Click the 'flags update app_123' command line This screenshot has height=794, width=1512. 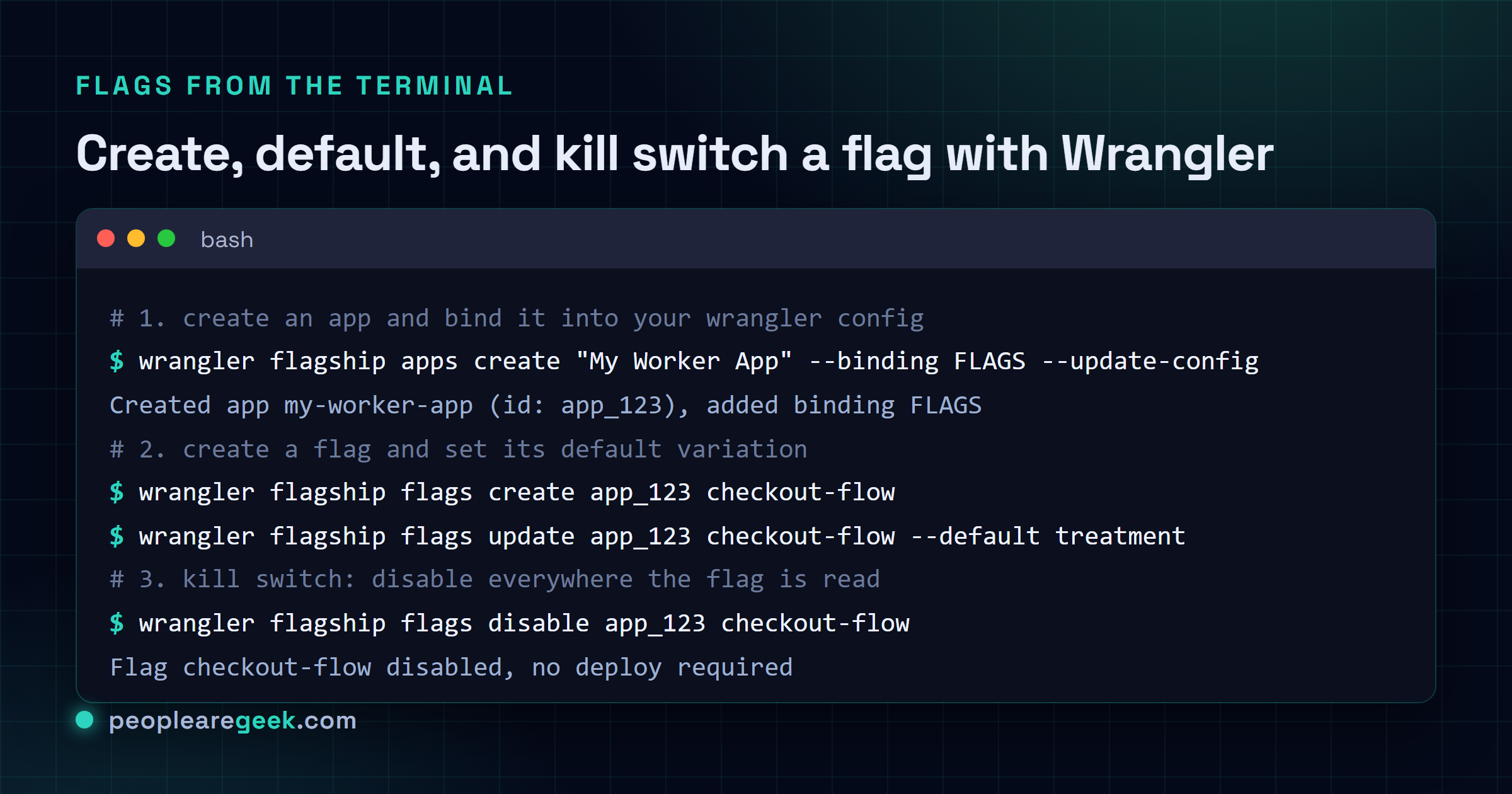click(x=648, y=537)
